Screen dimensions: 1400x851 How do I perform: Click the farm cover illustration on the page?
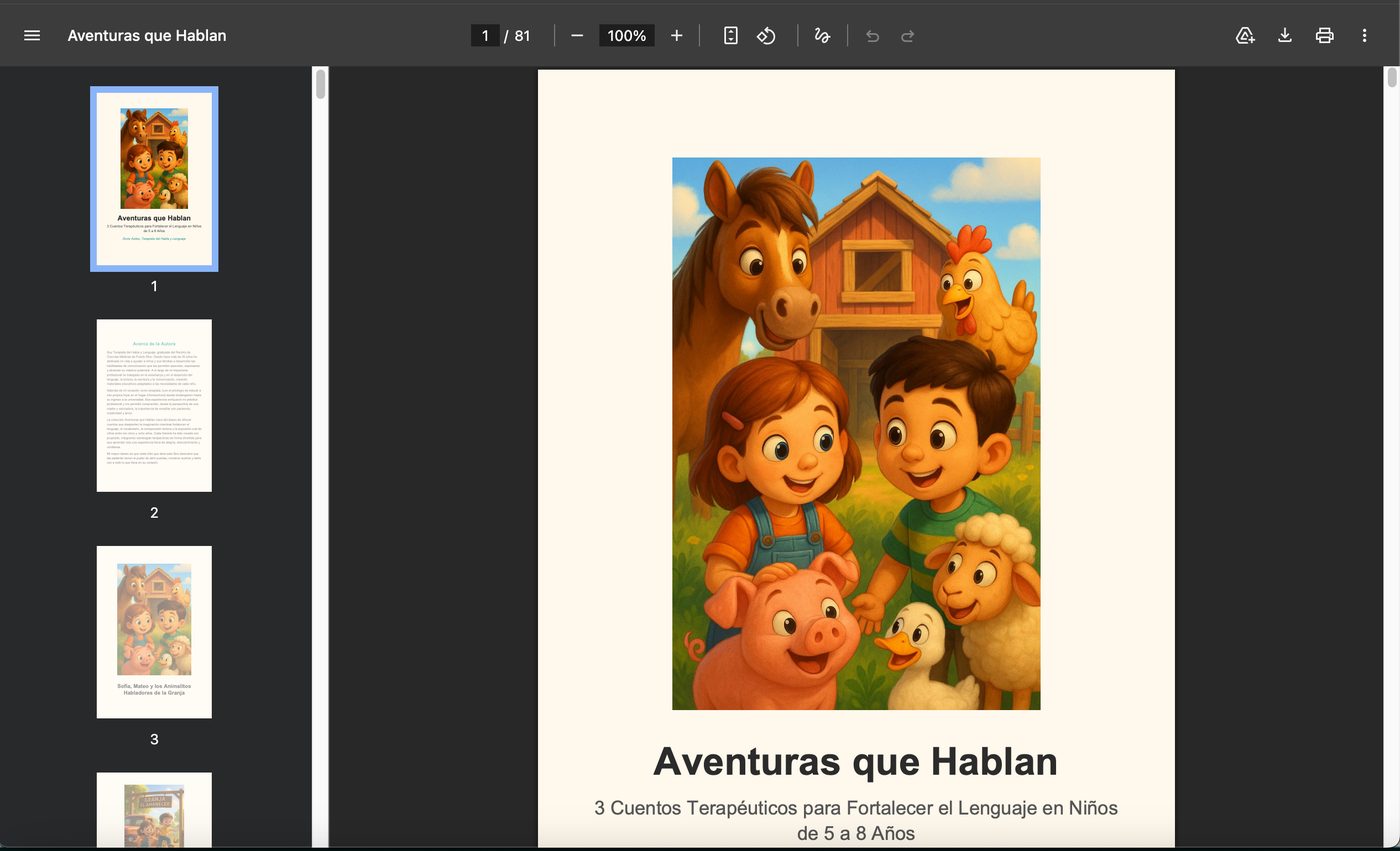click(x=856, y=433)
